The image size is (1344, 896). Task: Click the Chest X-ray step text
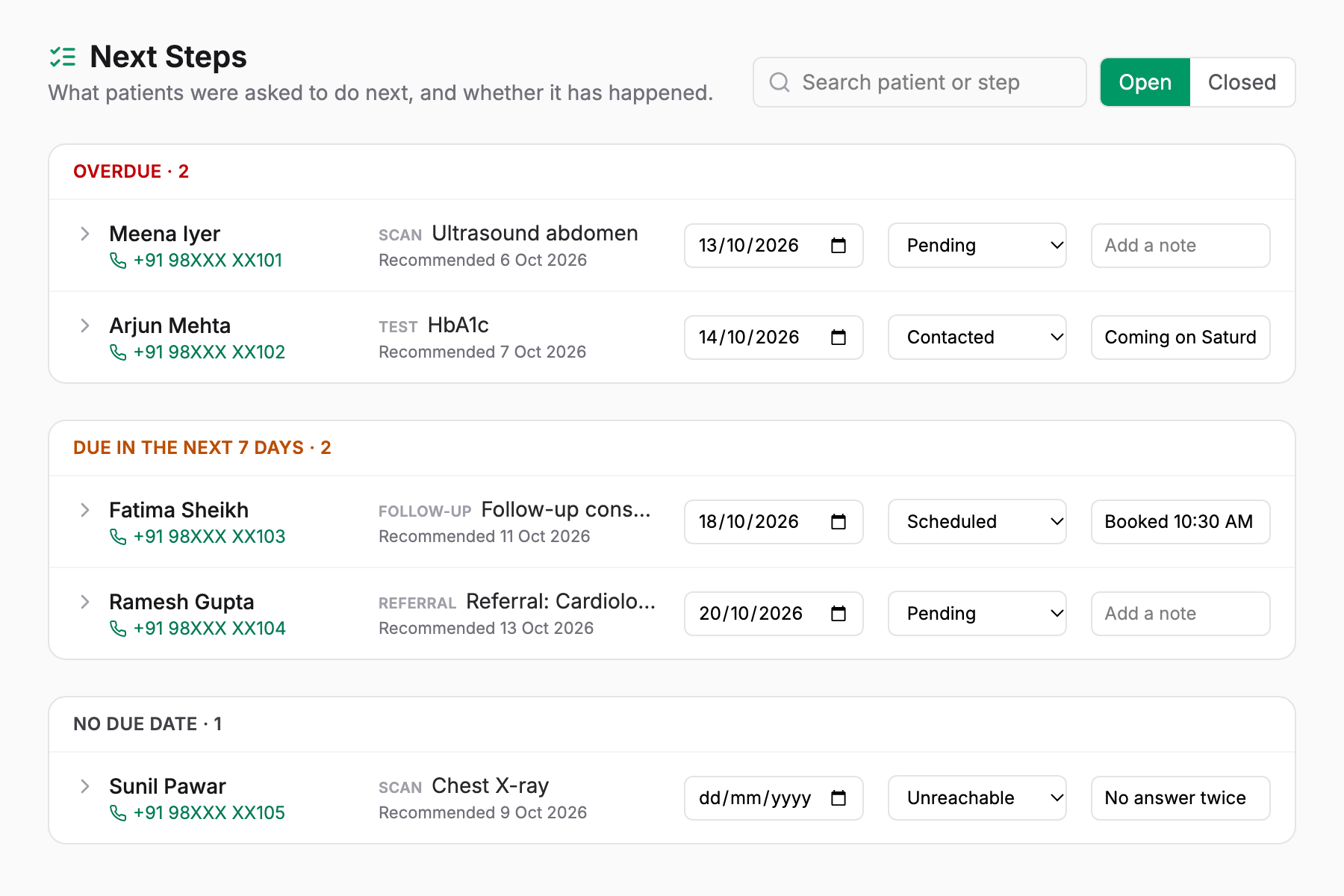point(491,786)
